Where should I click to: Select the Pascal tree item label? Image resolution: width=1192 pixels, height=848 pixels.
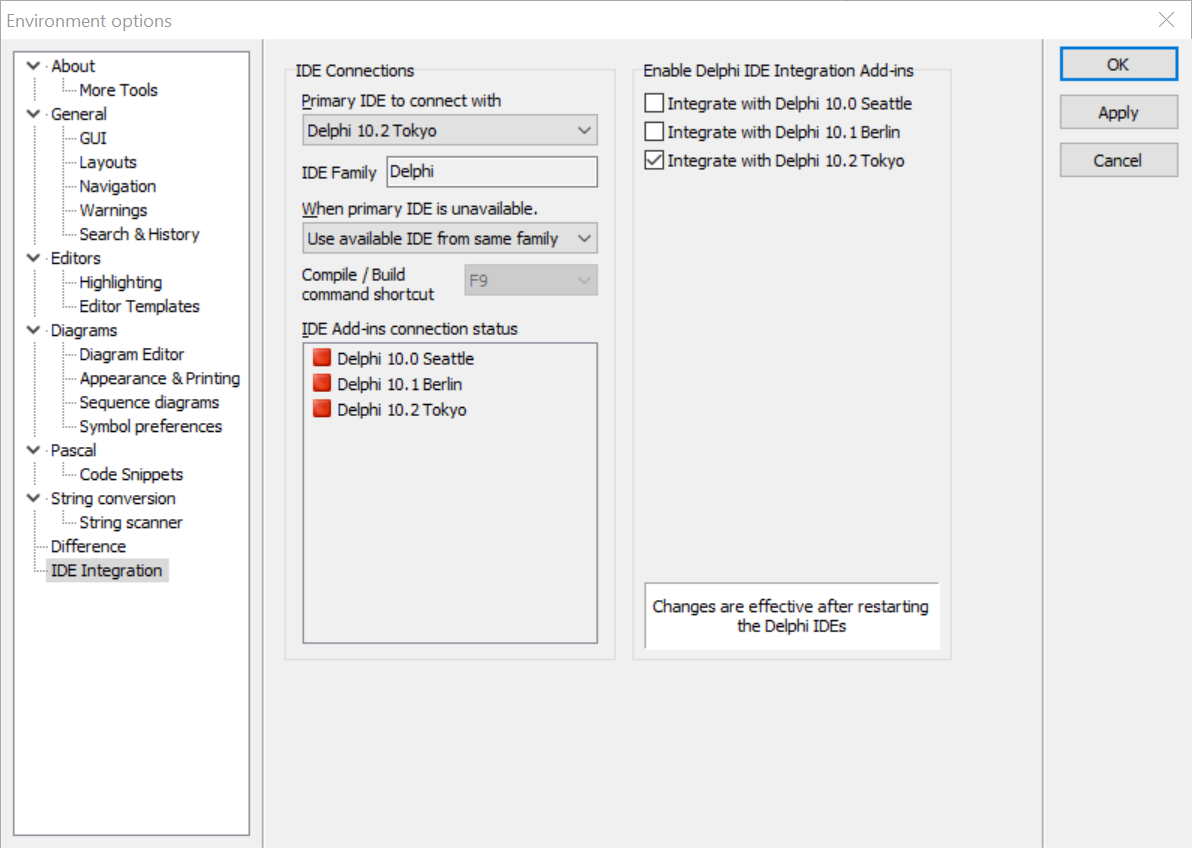click(x=73, y=450)
